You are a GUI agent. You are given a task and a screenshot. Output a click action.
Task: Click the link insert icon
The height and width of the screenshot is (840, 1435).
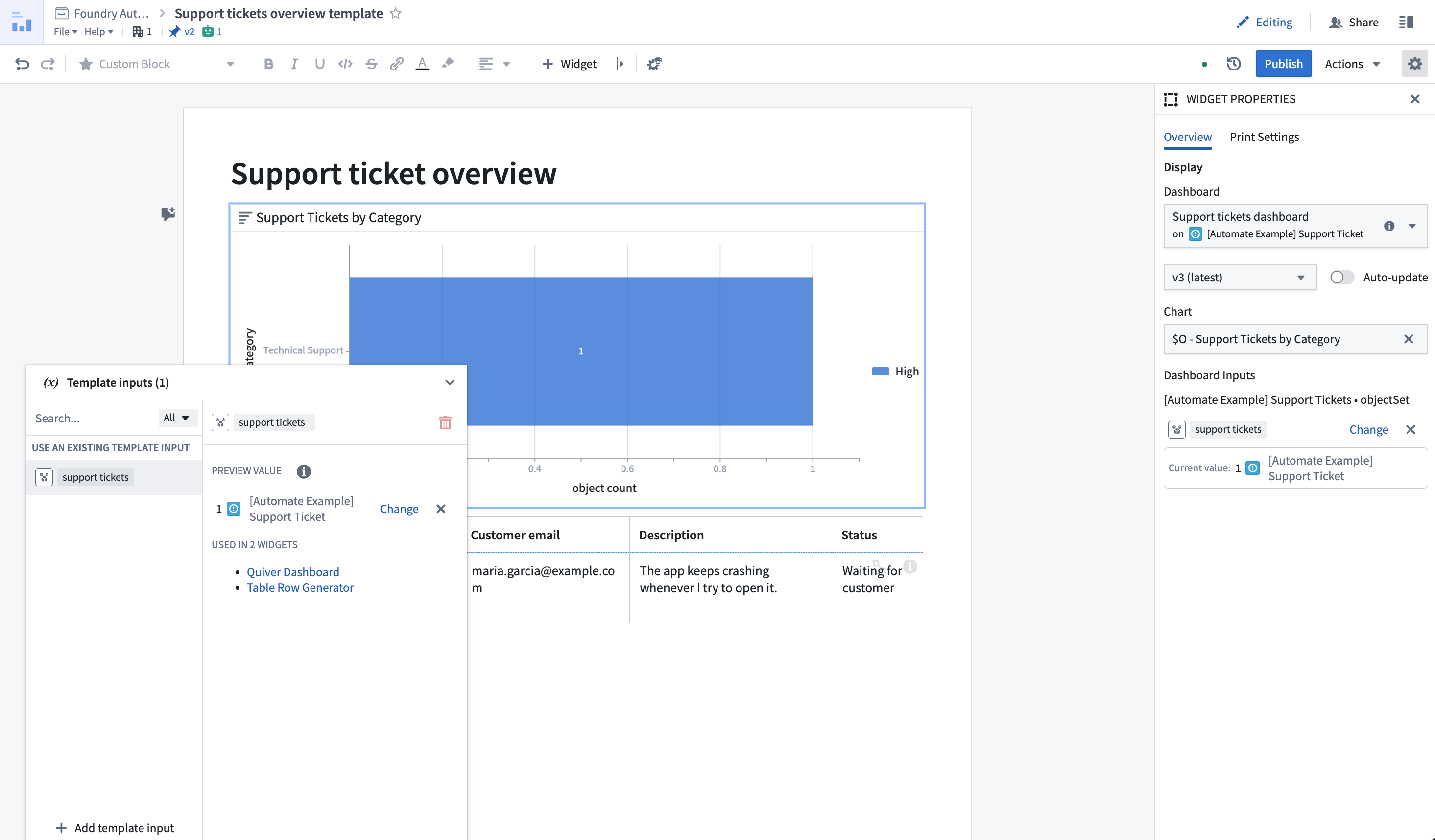[x=396, y=64]
